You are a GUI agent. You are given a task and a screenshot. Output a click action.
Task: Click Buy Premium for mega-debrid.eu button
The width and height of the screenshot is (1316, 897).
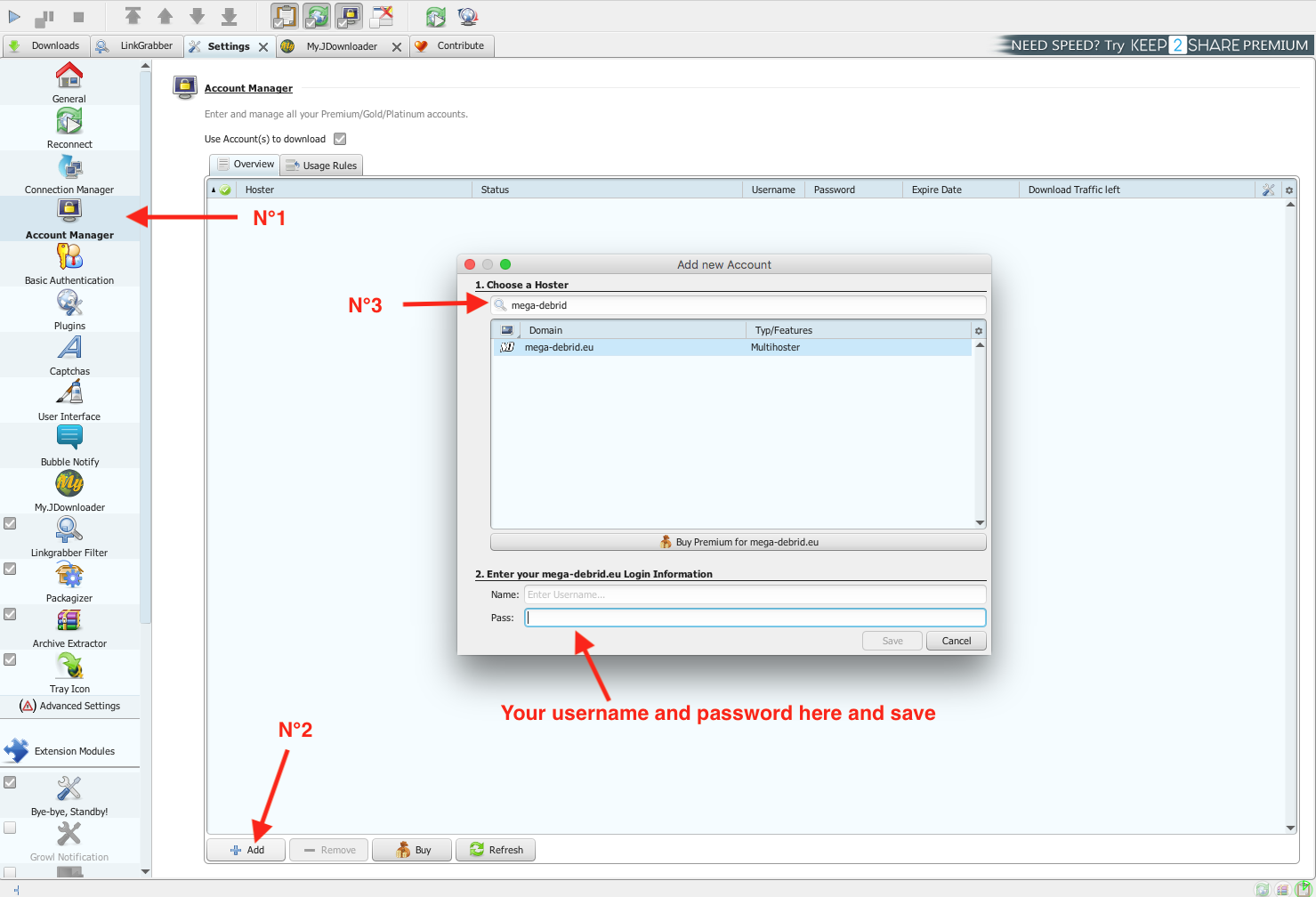(x=739, y=542)
